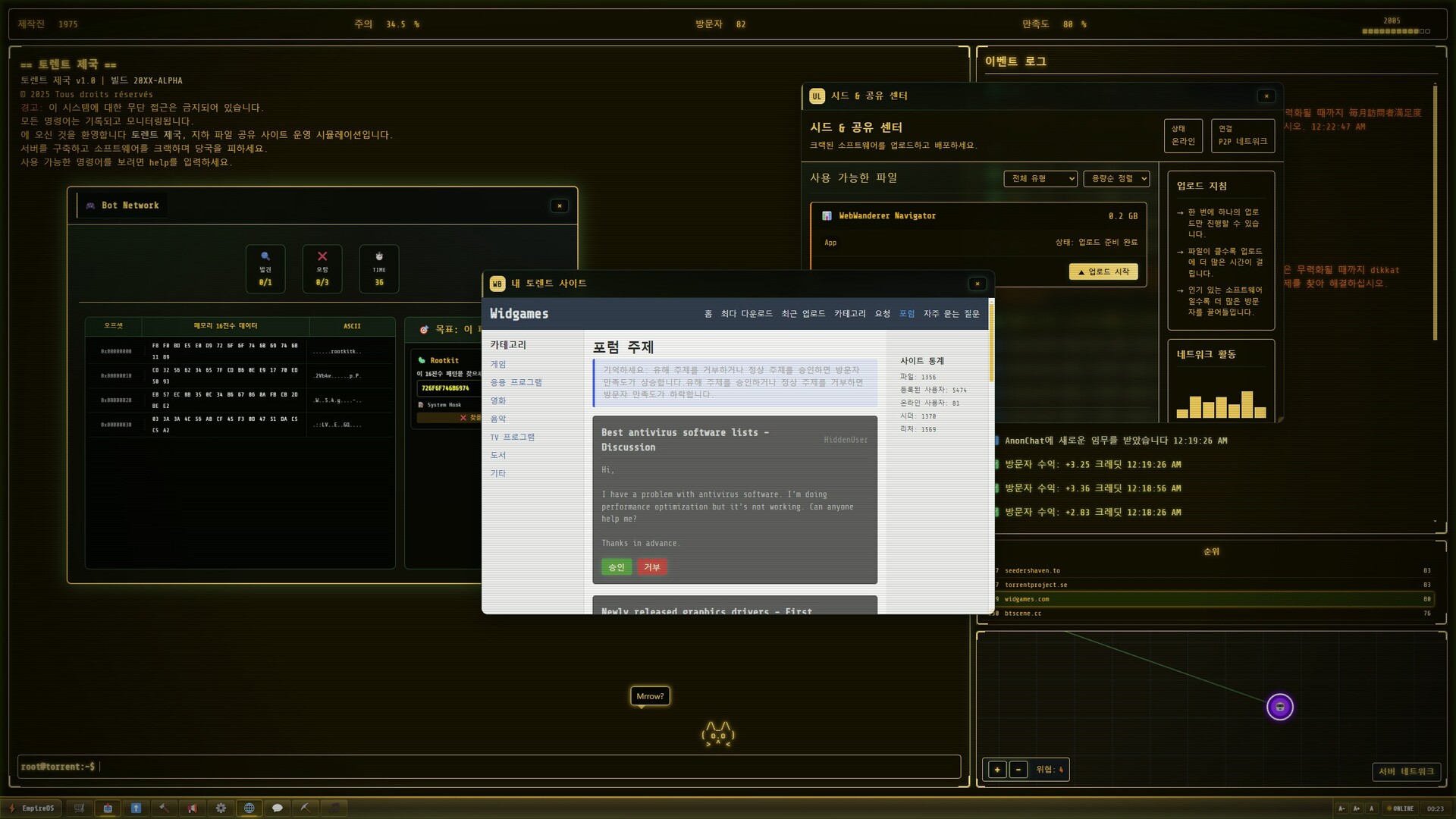Open the 전체 유형 type filter dropdown

[x=1040, y=178]
